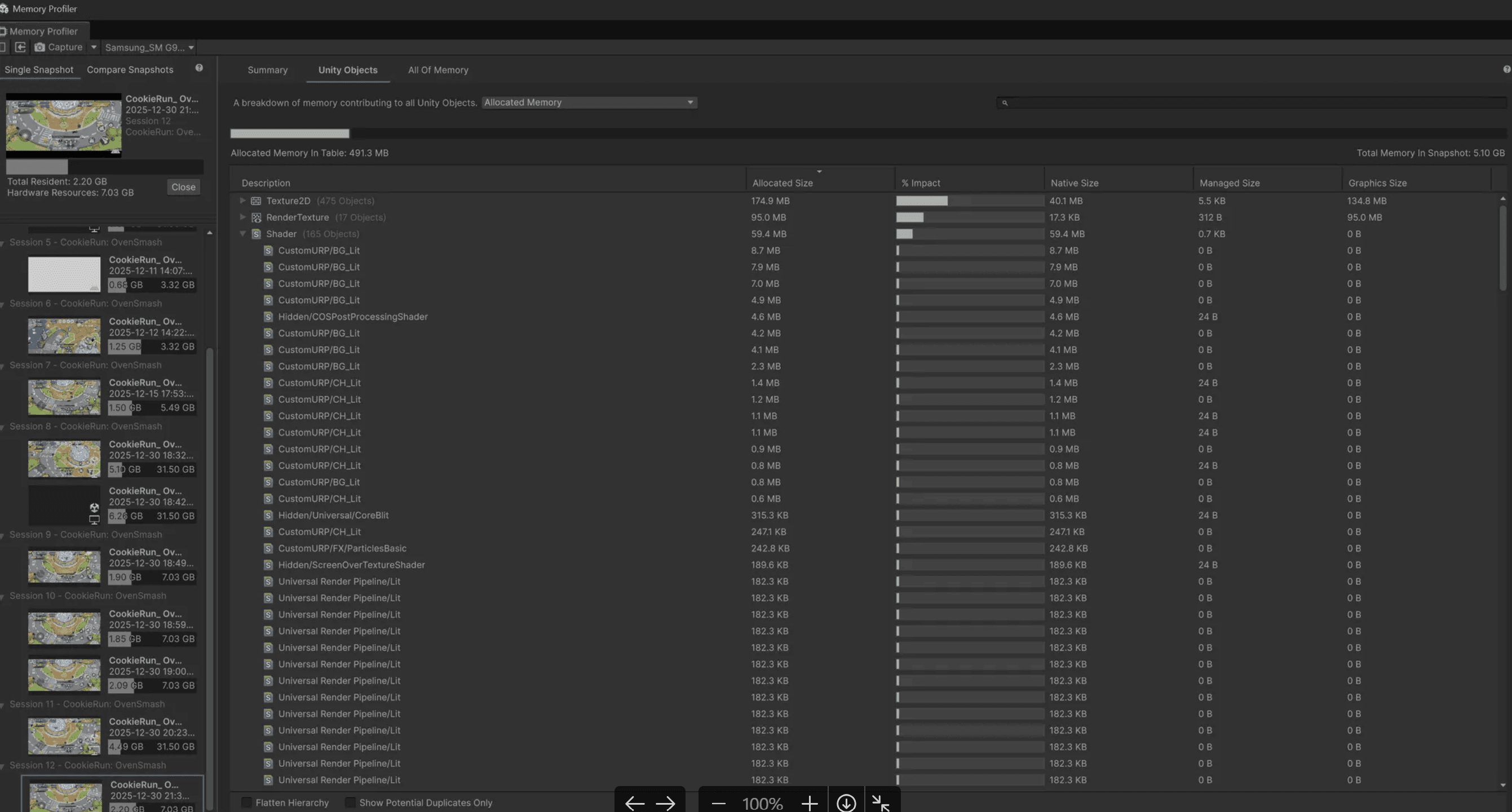Open the Samsung_SM G9 device dropdown
Image resolution: width=1512 pixels, height=812 pixels.
point(149,47)
